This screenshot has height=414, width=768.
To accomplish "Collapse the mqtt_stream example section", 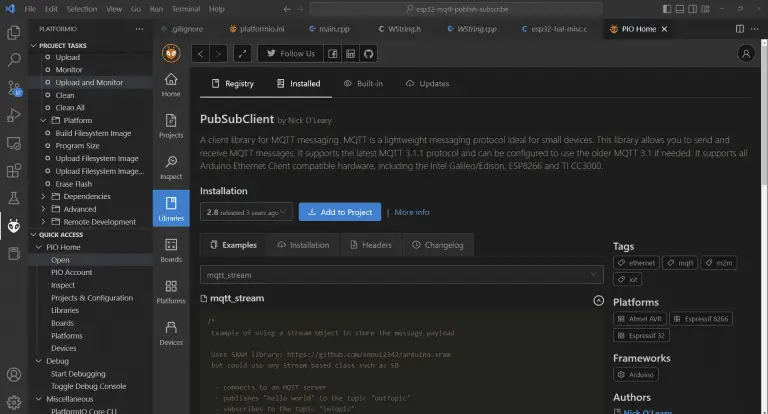I will tap(598, 299).
